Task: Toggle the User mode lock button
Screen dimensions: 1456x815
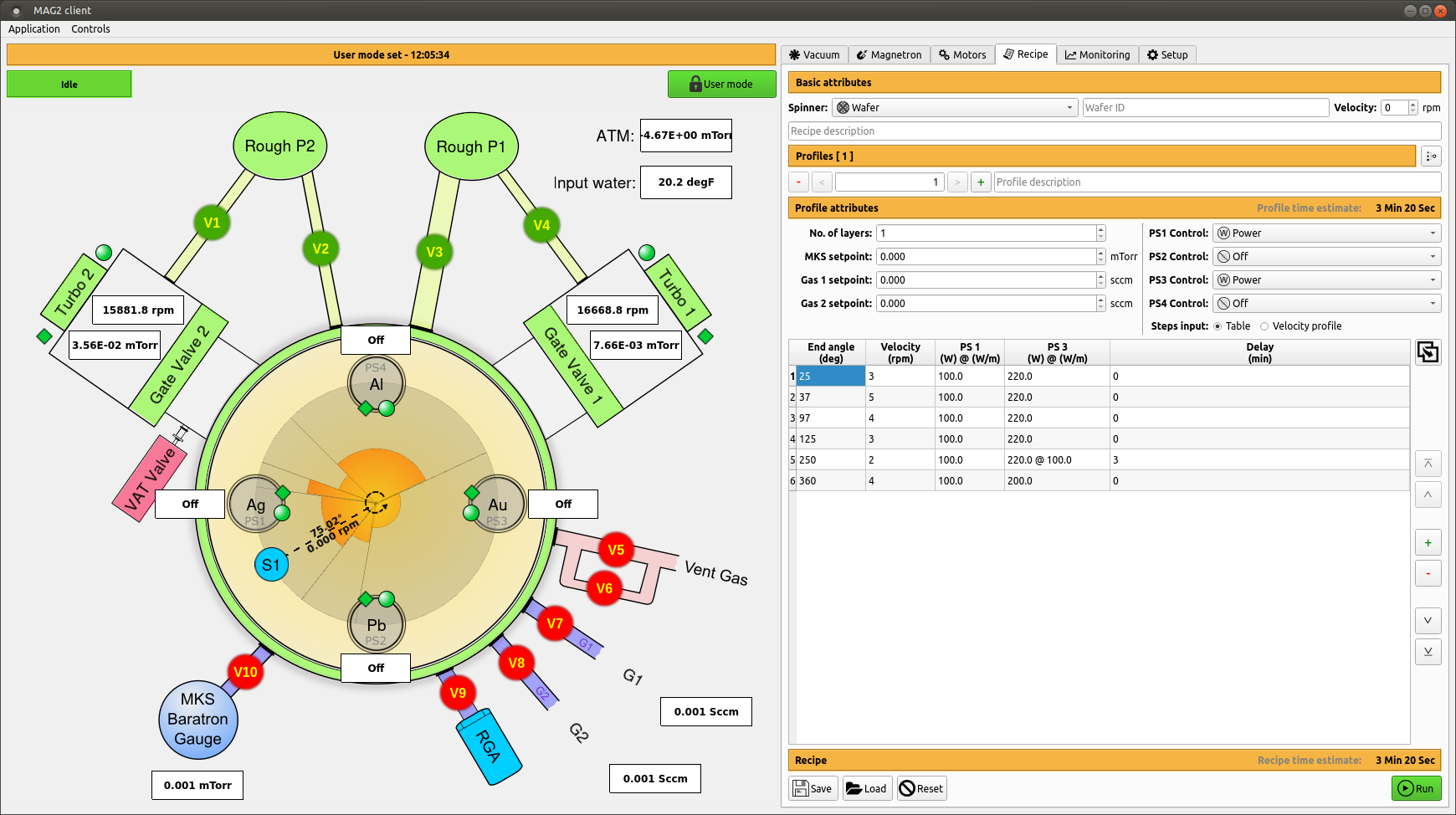Action: (721, 84)
